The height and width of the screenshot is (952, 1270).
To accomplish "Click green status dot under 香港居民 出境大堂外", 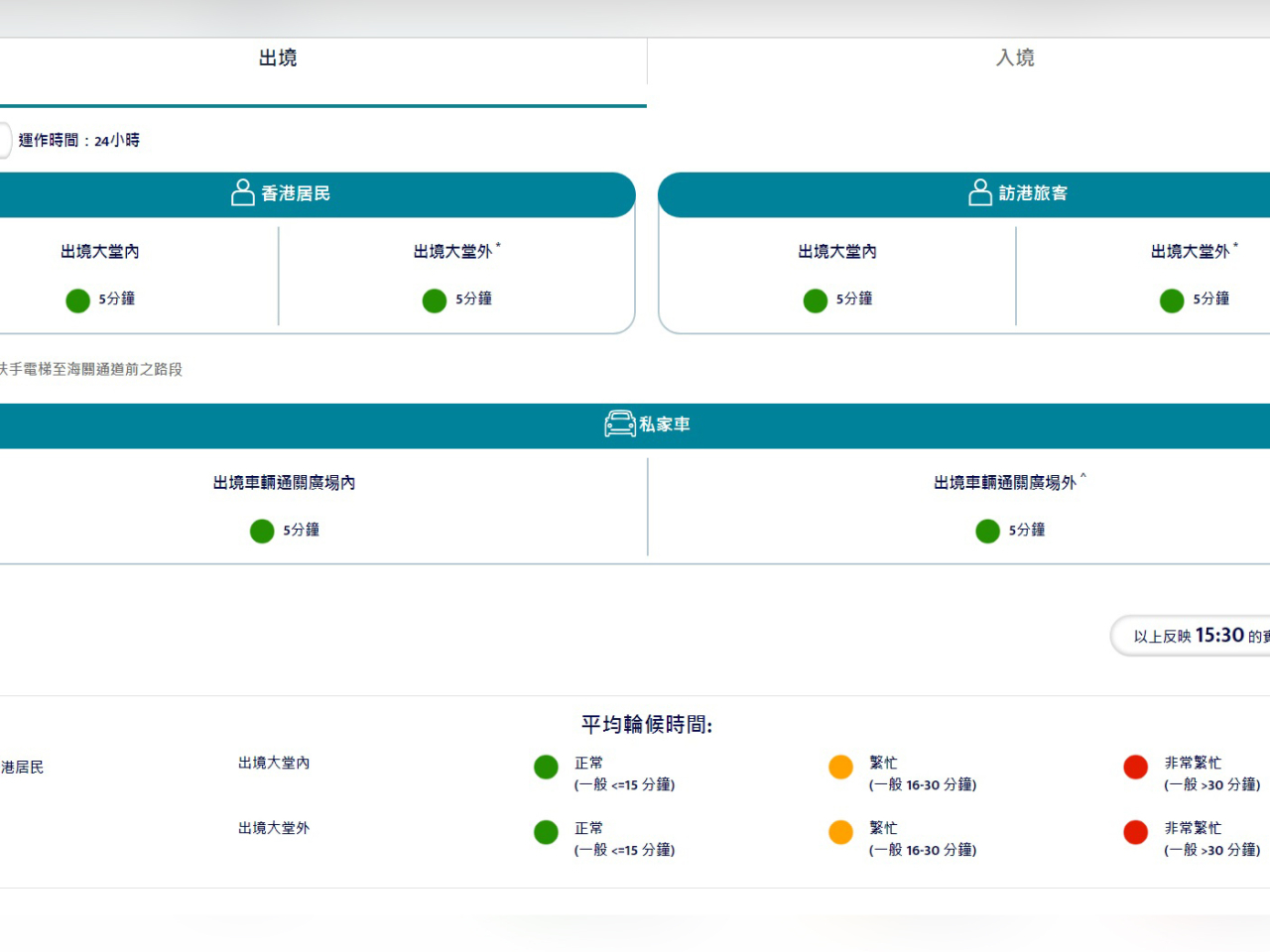I will point(435,300).
